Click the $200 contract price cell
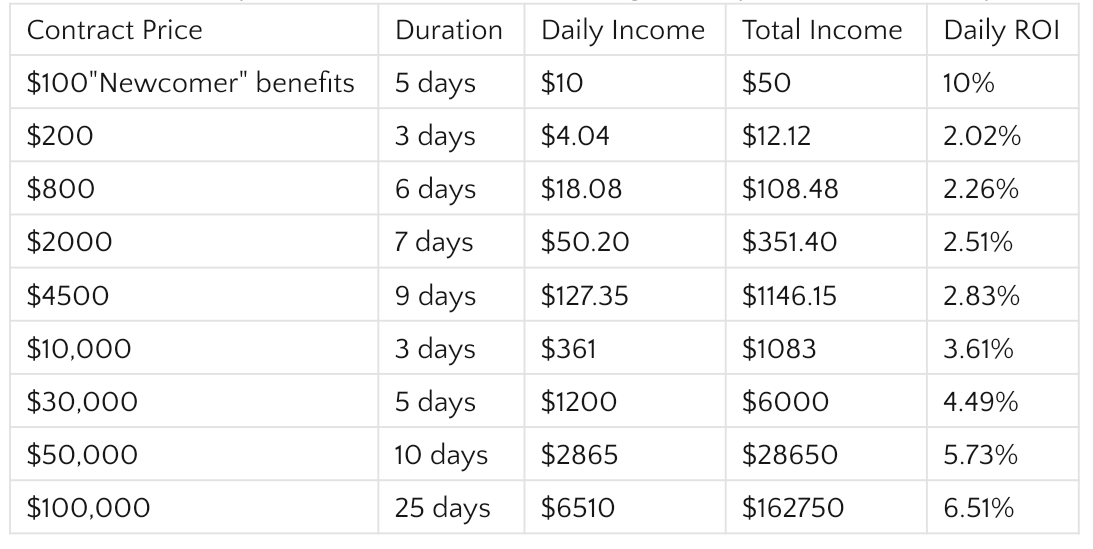Screen dimensions: 1093x549 [x=60, y=136]
